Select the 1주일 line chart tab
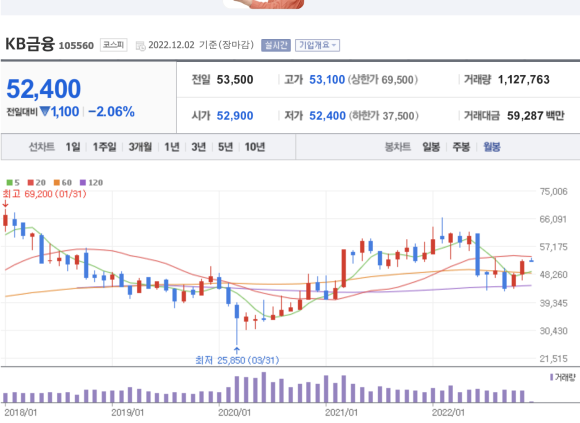Screen dimensions: 580x423 coord(104,147)
